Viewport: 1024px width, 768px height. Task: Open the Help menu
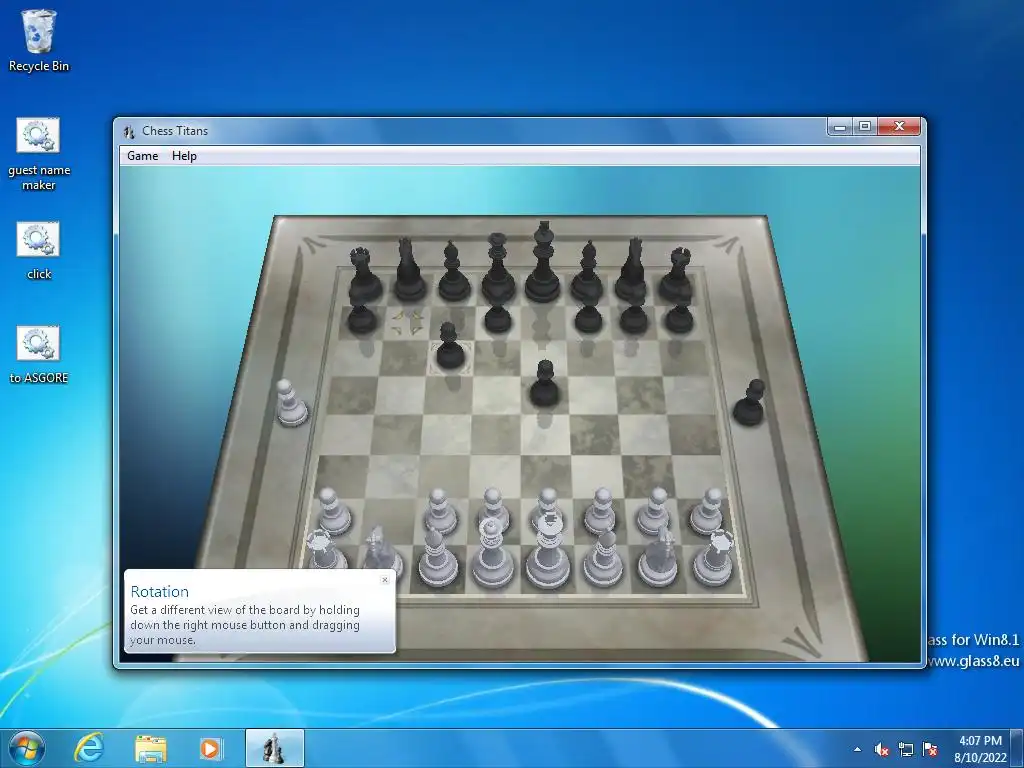point(184,155)
